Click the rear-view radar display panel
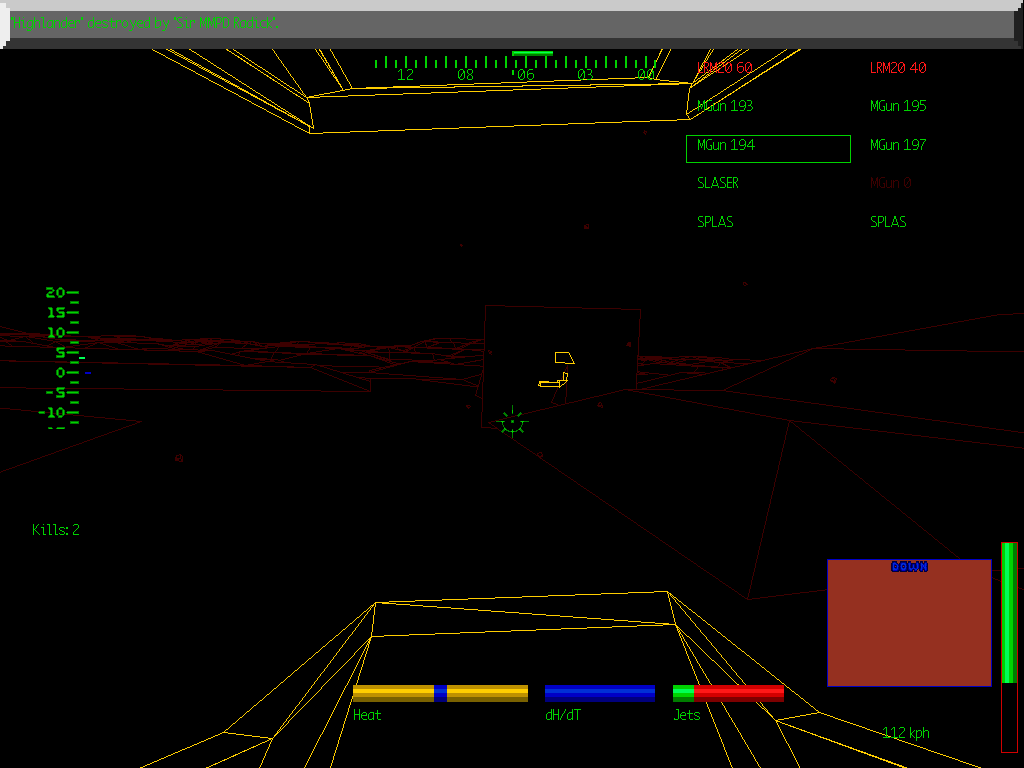 (909, 625)
